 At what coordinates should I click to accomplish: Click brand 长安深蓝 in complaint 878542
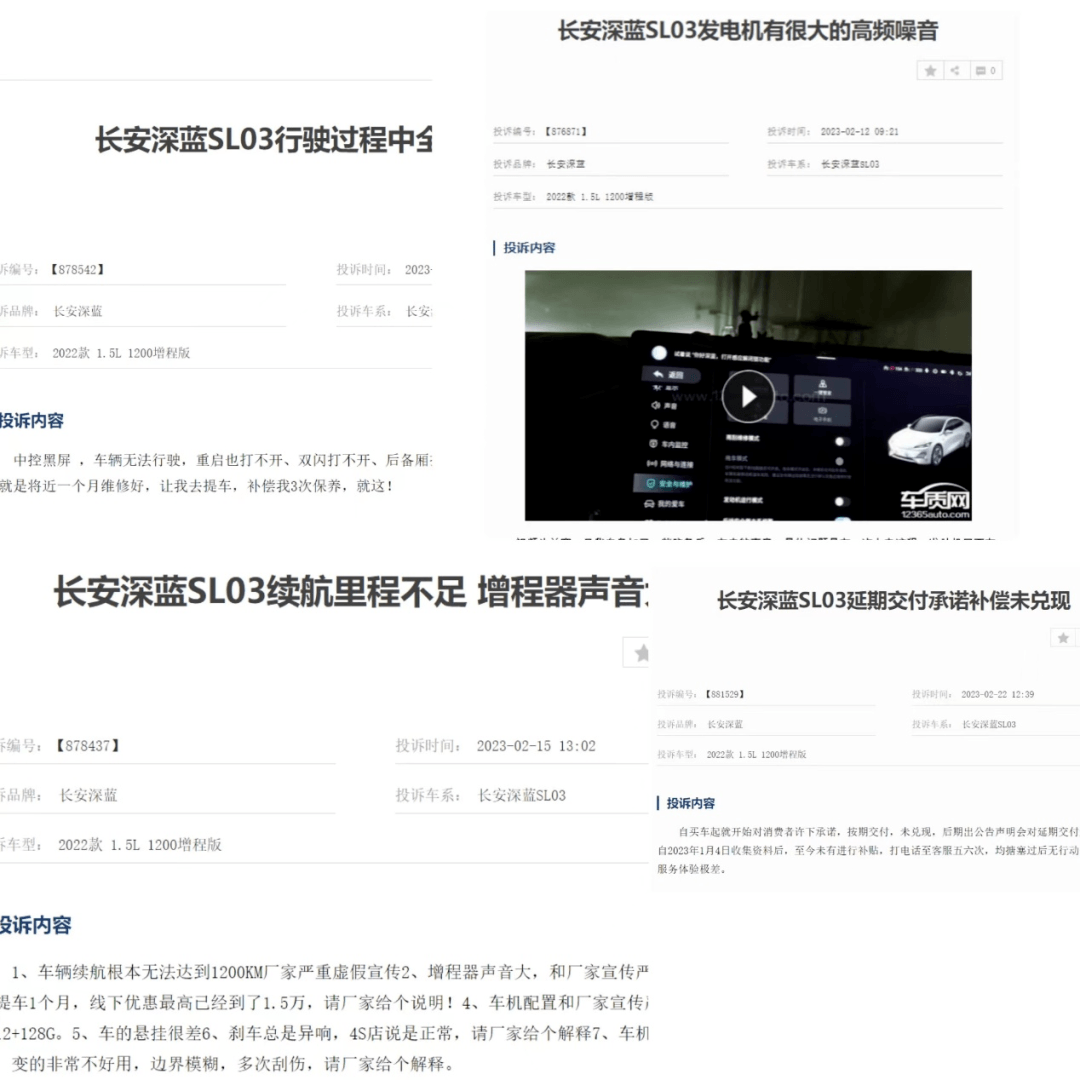click(78, 311)
